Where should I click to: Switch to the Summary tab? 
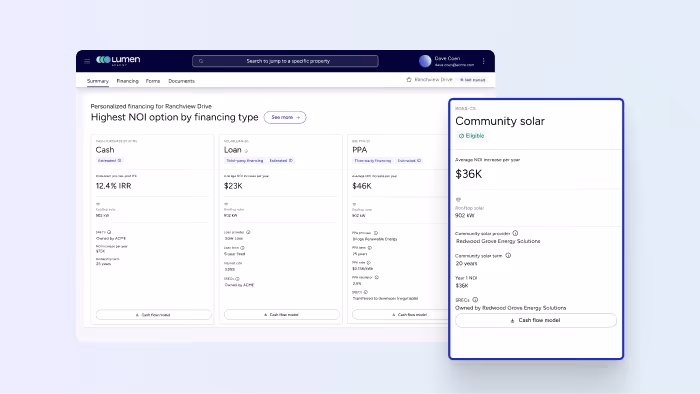pyautogui.click(x=98, y=81)
